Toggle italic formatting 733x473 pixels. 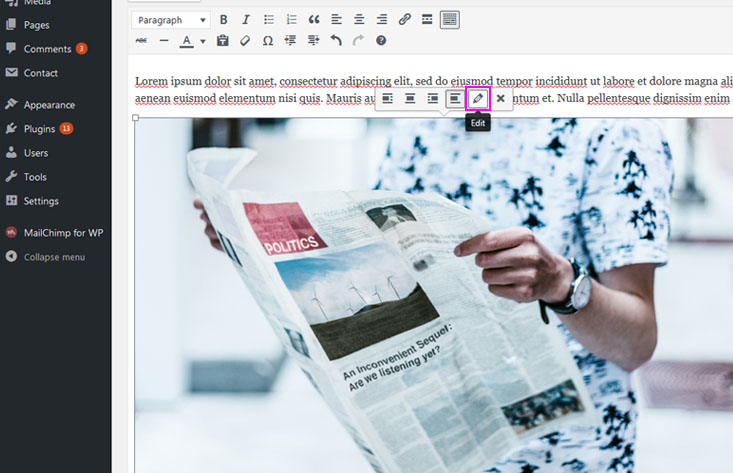click(x=246, y=20)
